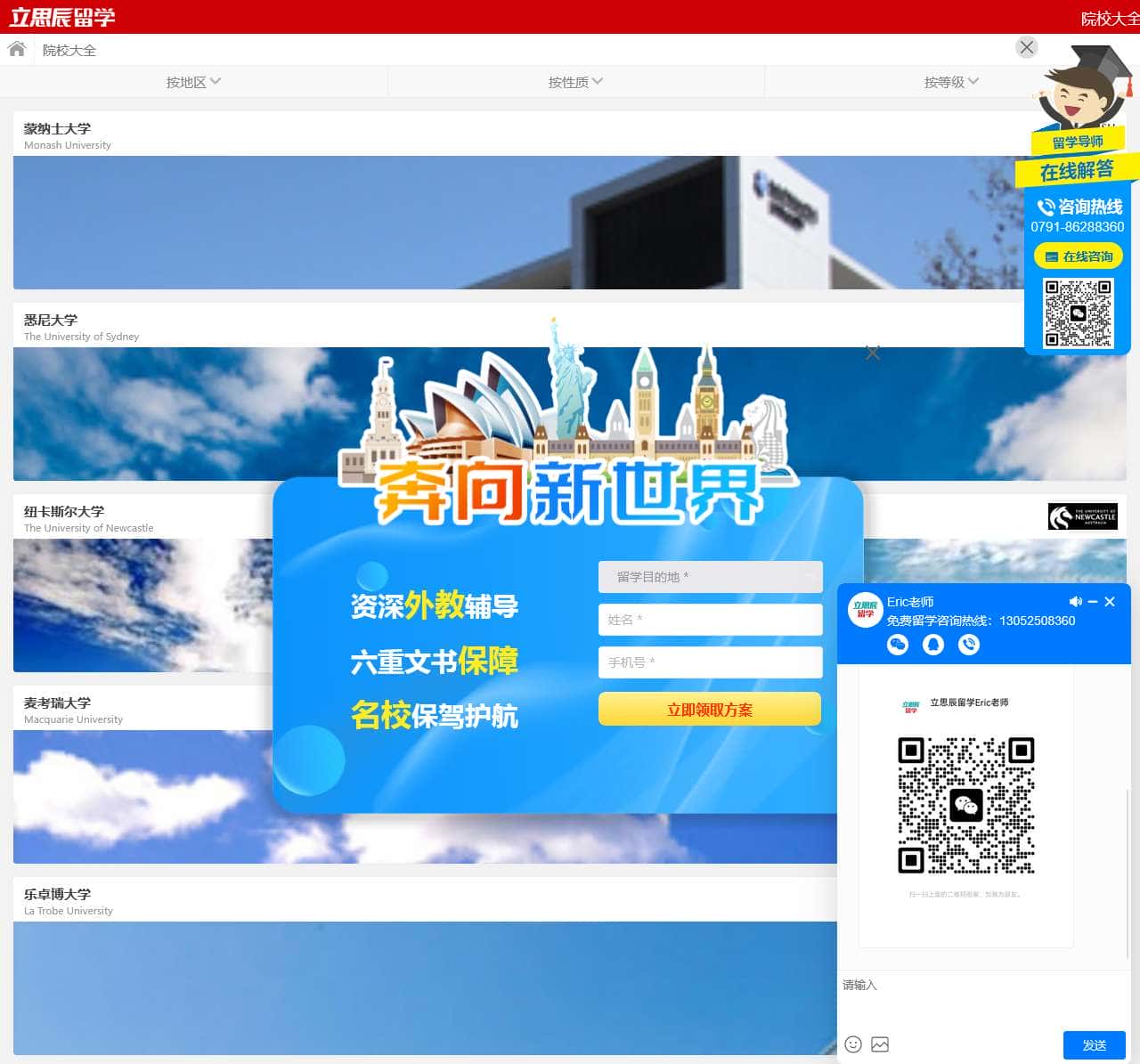Expand the 按等级 filter dropdown

(951, 82)
